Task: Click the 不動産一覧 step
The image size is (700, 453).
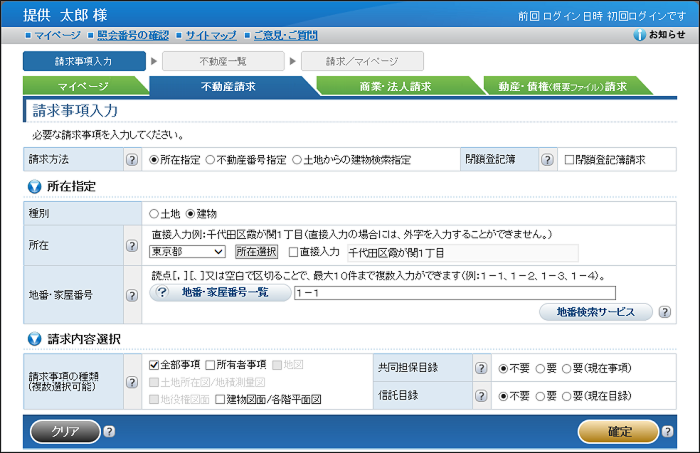Action: click(223, 61)
